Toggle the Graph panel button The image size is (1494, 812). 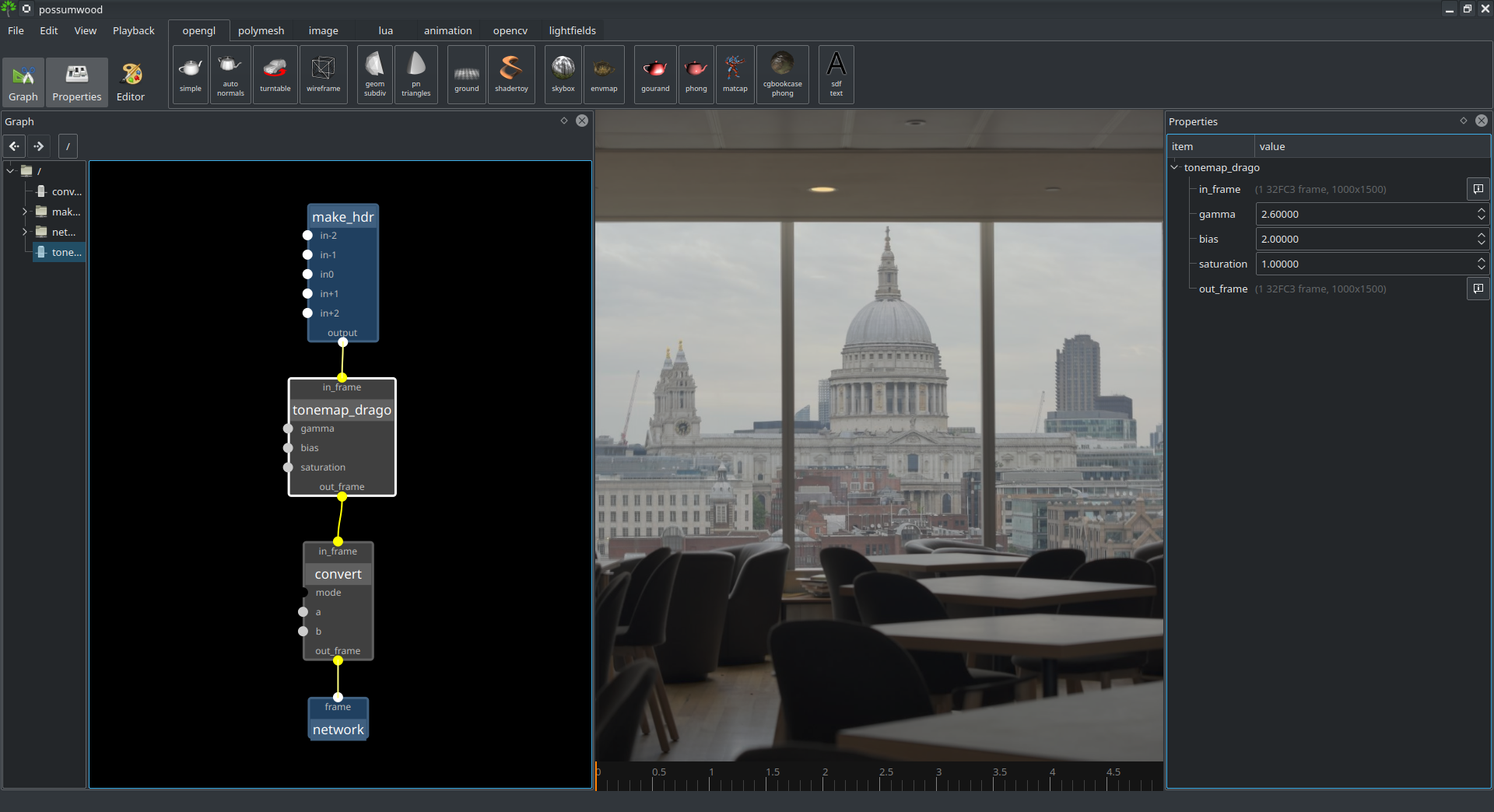pyautogui.click(x=23, y=82)
